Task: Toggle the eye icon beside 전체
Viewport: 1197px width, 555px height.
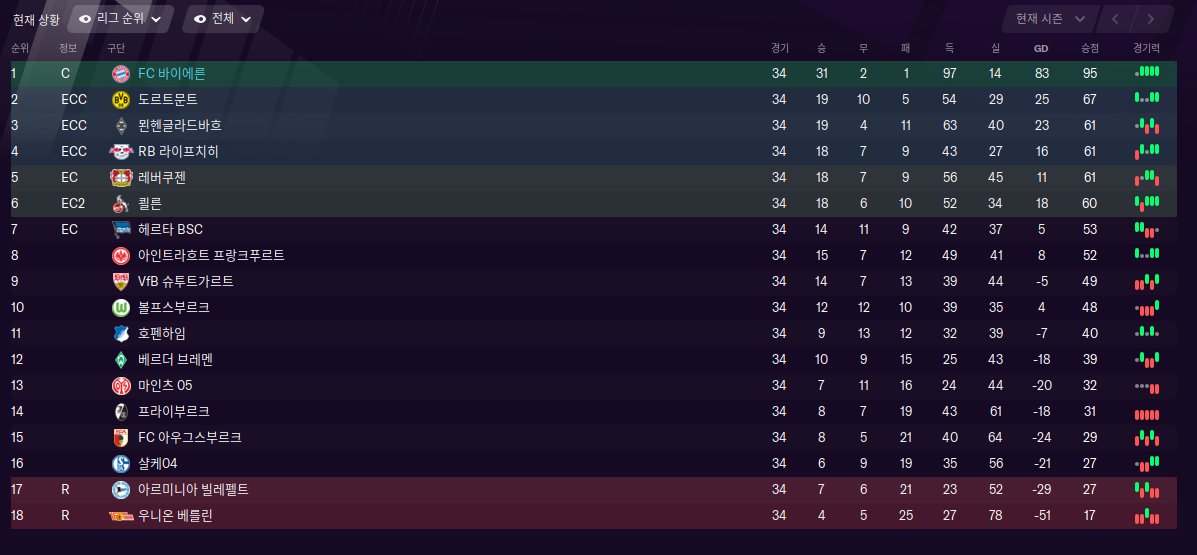Action: 200,19
